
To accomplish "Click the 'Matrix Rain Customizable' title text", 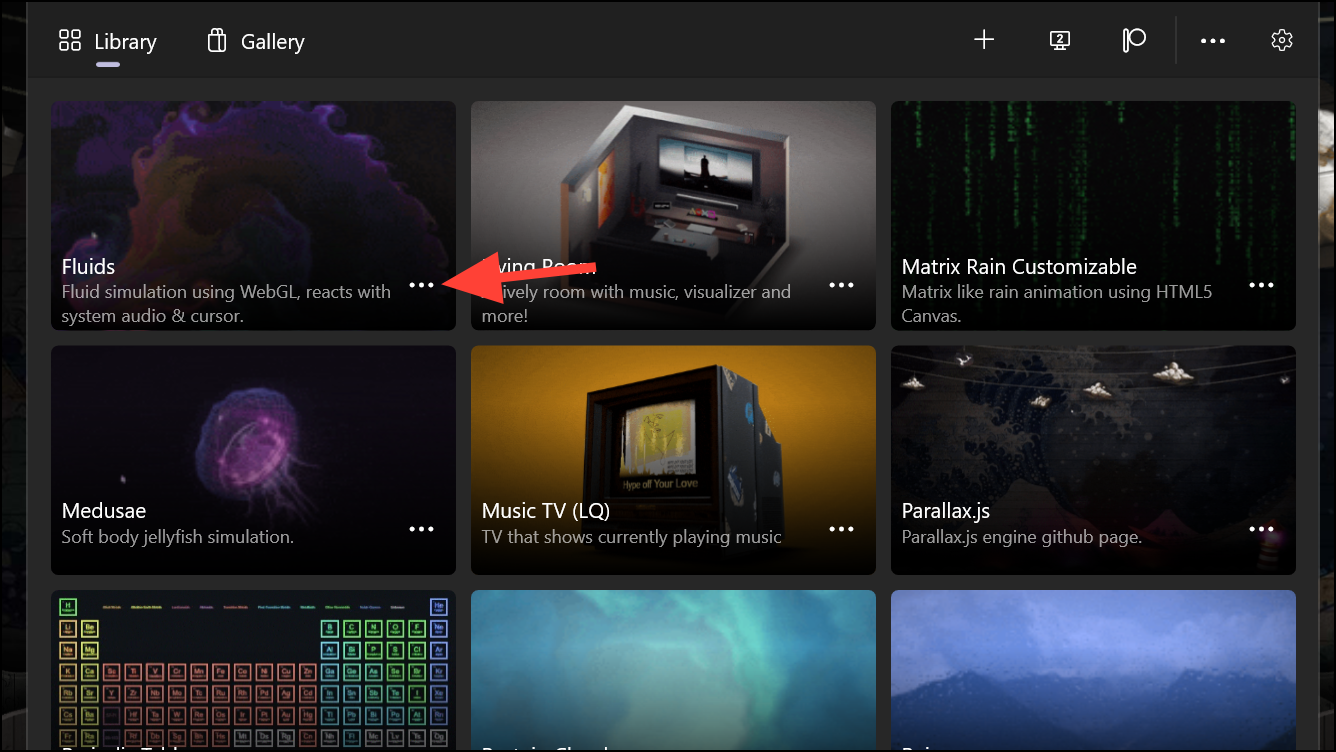I will click(x=1019, y=267).
